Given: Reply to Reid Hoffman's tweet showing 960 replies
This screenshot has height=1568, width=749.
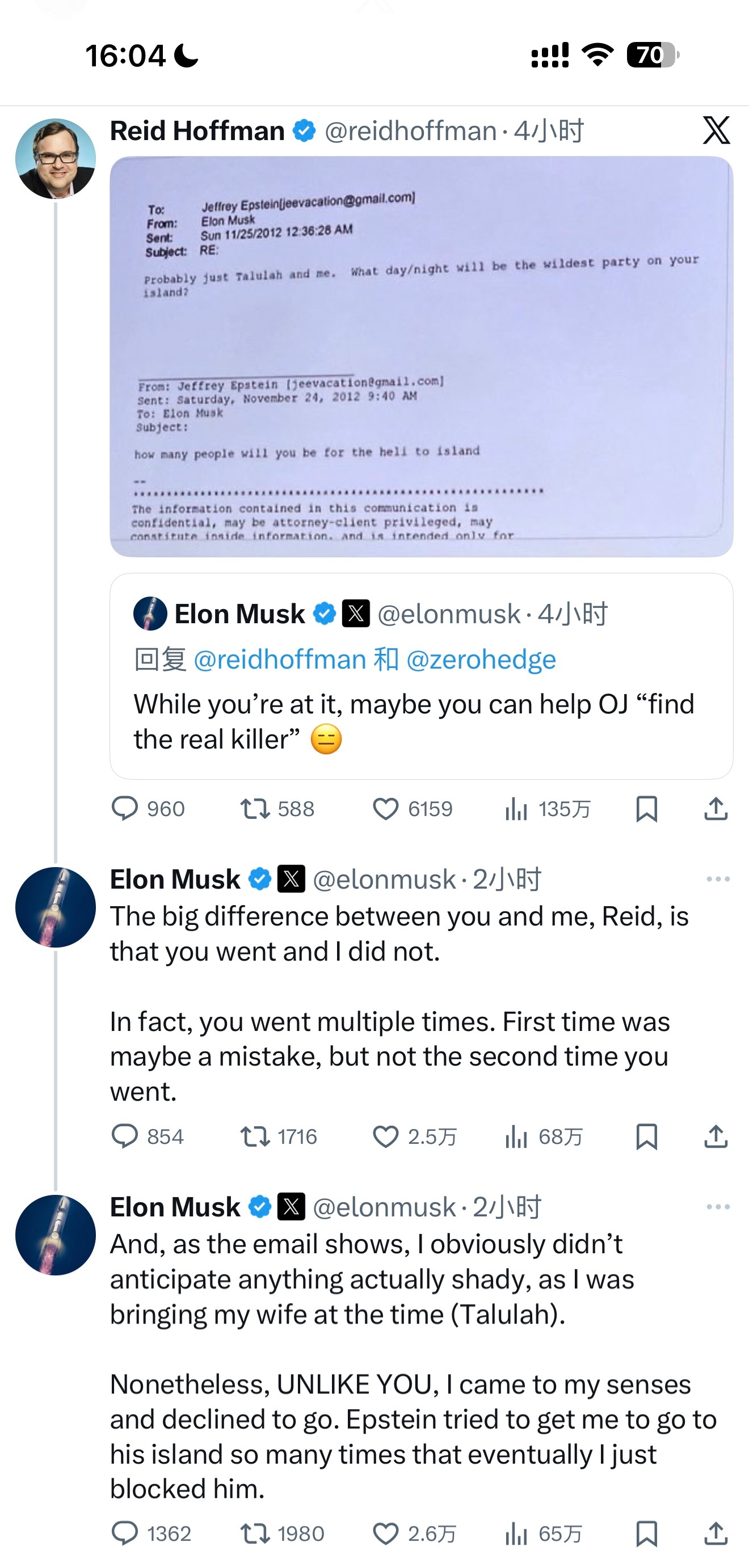Looking at the screenshot, I should pos(125,809).
